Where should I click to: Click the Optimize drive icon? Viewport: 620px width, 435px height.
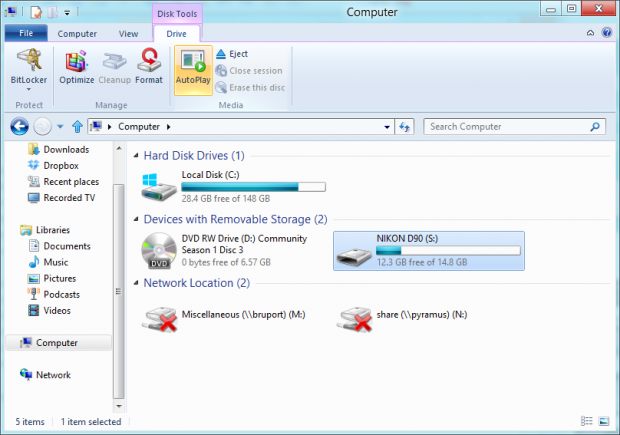pos(77,66)
